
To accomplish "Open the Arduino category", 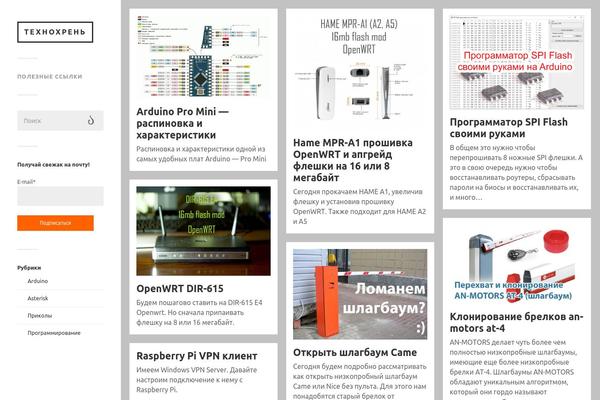I will [38, 281].
